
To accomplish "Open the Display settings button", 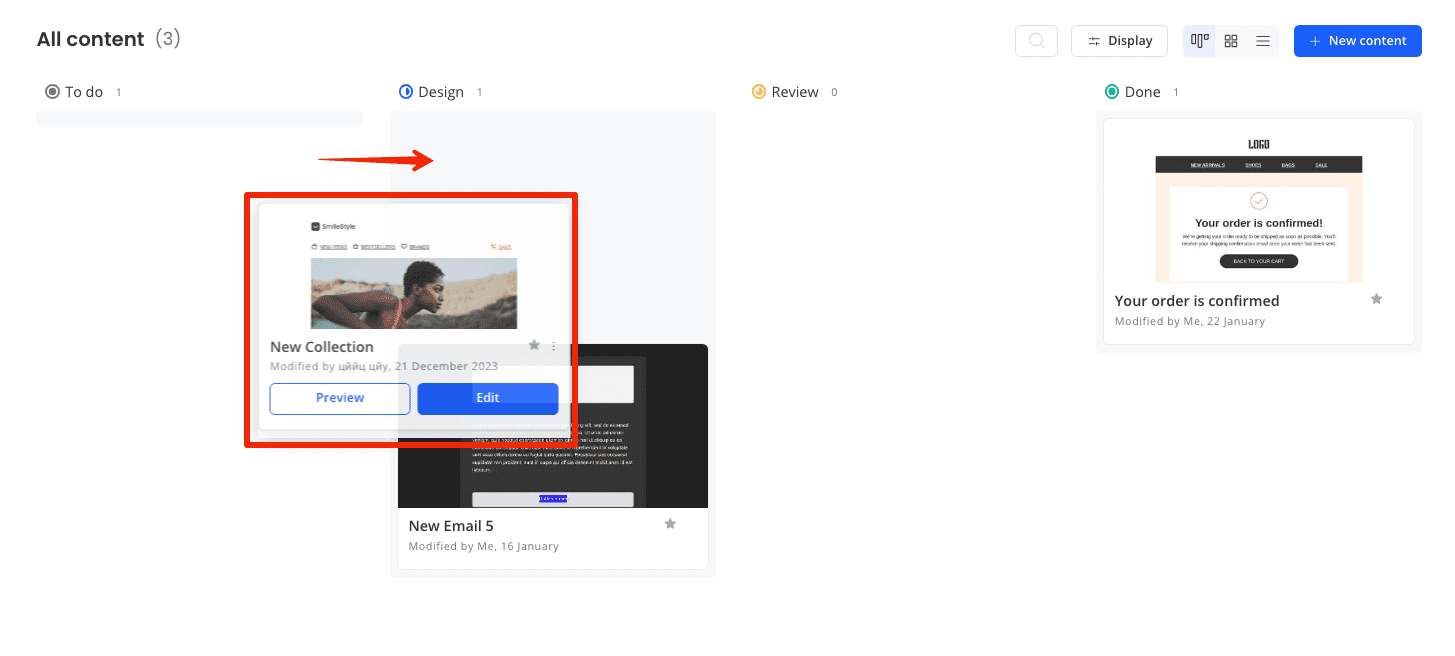I will click(1119, 41).
